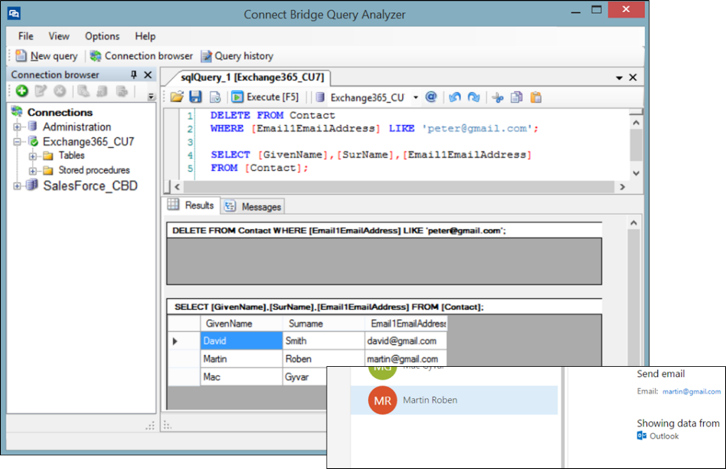
Task: Click editor scroll down arrow
Action: click(x=636, y=173)
